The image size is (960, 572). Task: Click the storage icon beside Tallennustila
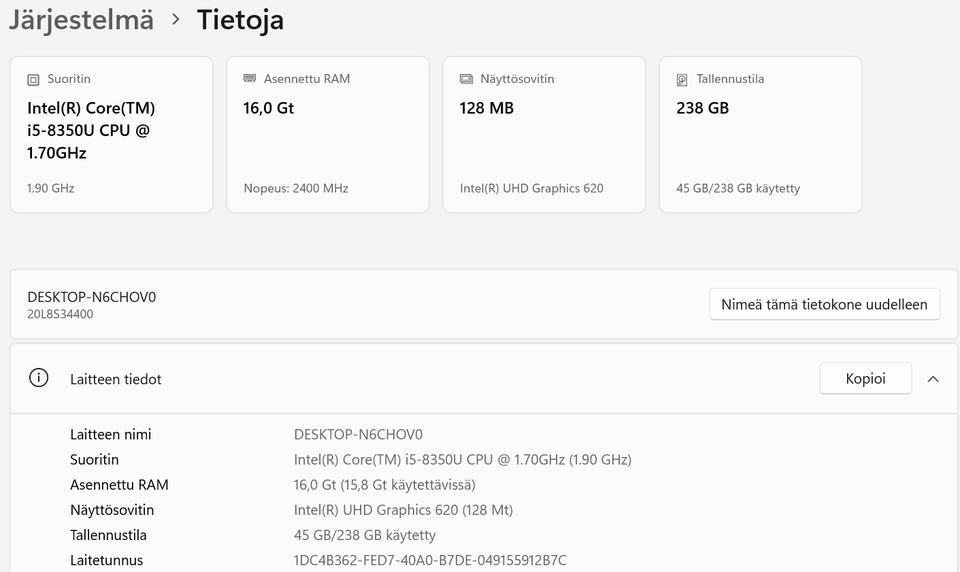pos(682,79)
